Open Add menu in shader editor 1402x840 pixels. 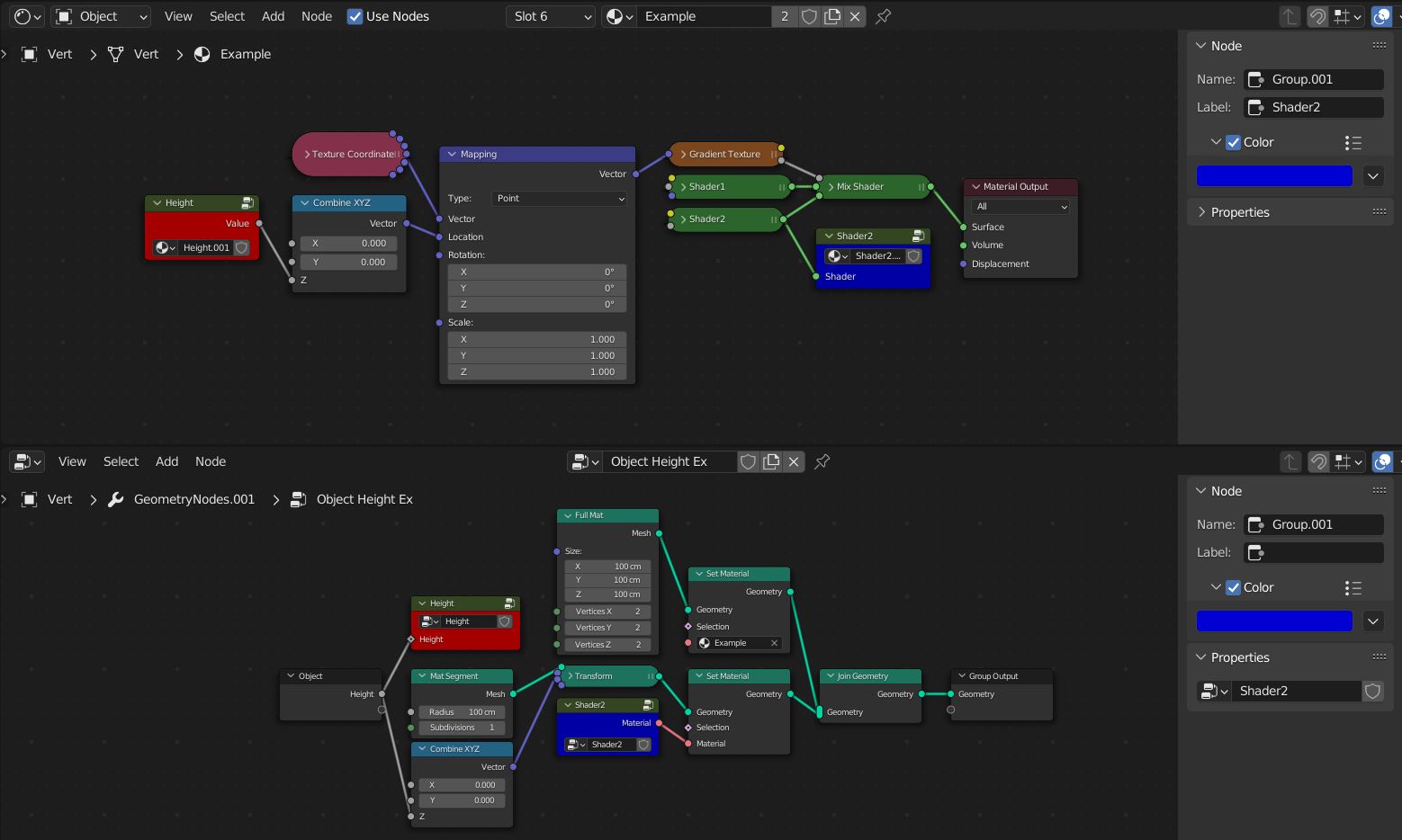[x=273, y=16]
